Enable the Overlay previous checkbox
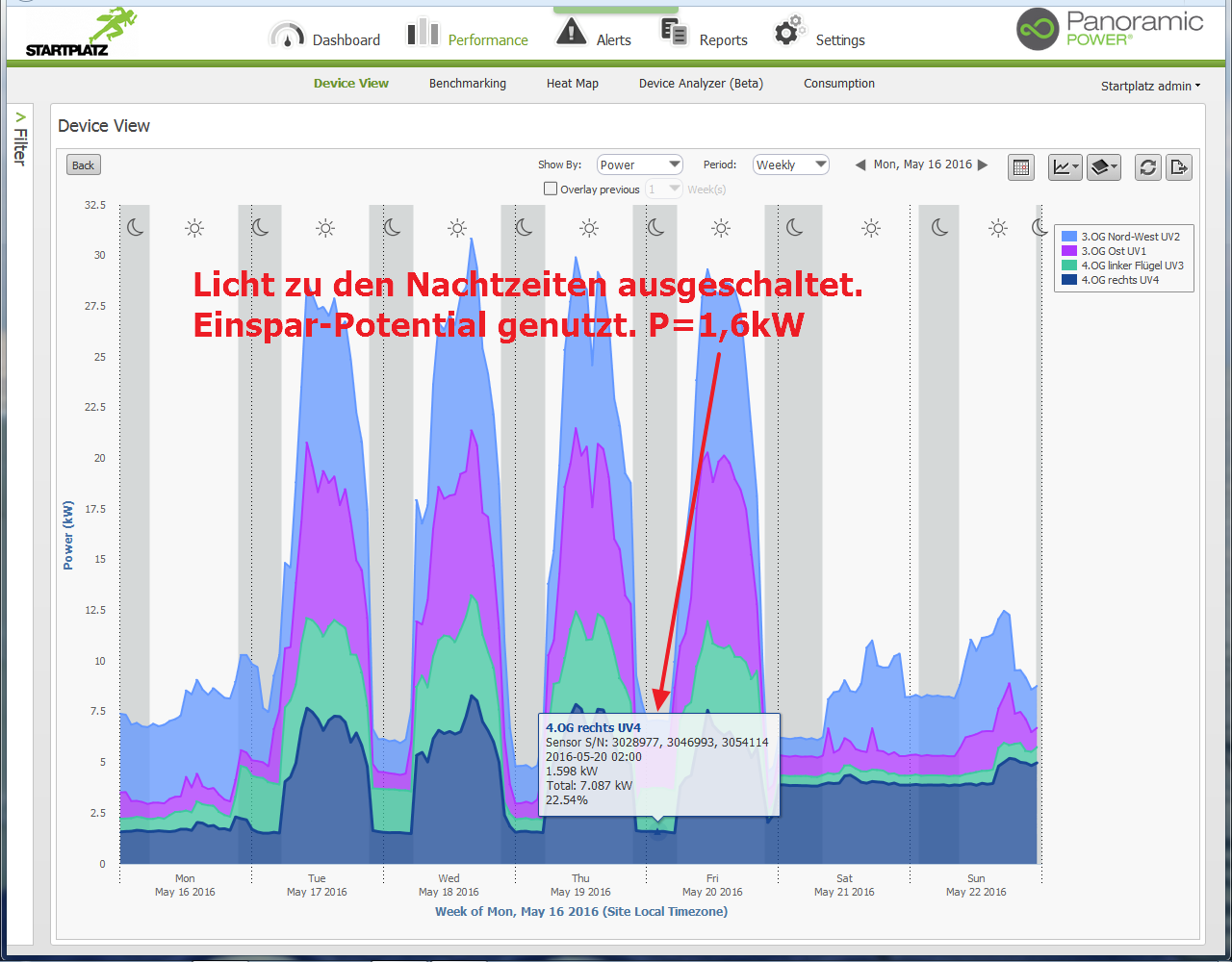1232x962 pixels. pos(551,190)
